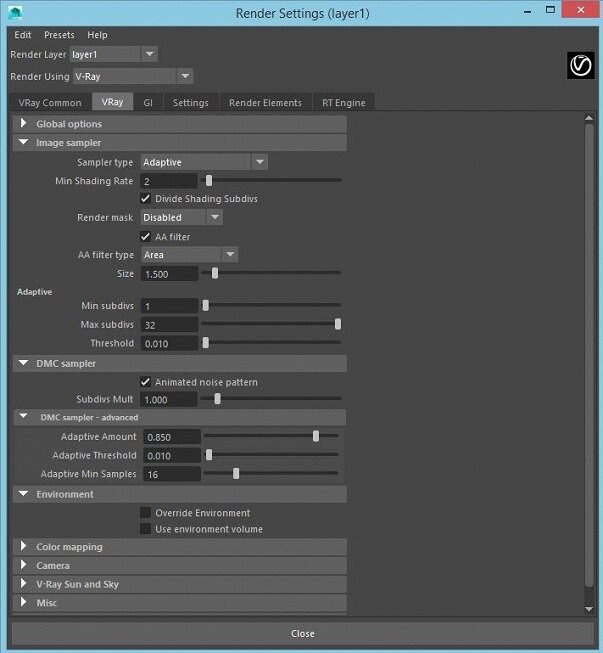Screen dimensions: 603x653
Task: Switch to the Settings tab
Action: pos(190,102)
